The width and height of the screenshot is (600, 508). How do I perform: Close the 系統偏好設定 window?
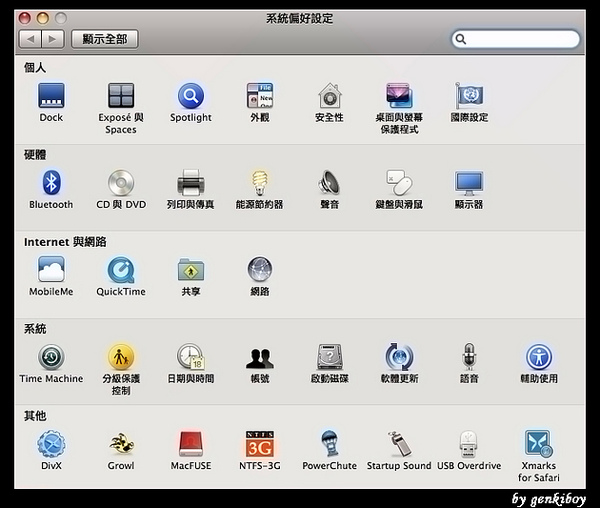click(x=24, y=18)
